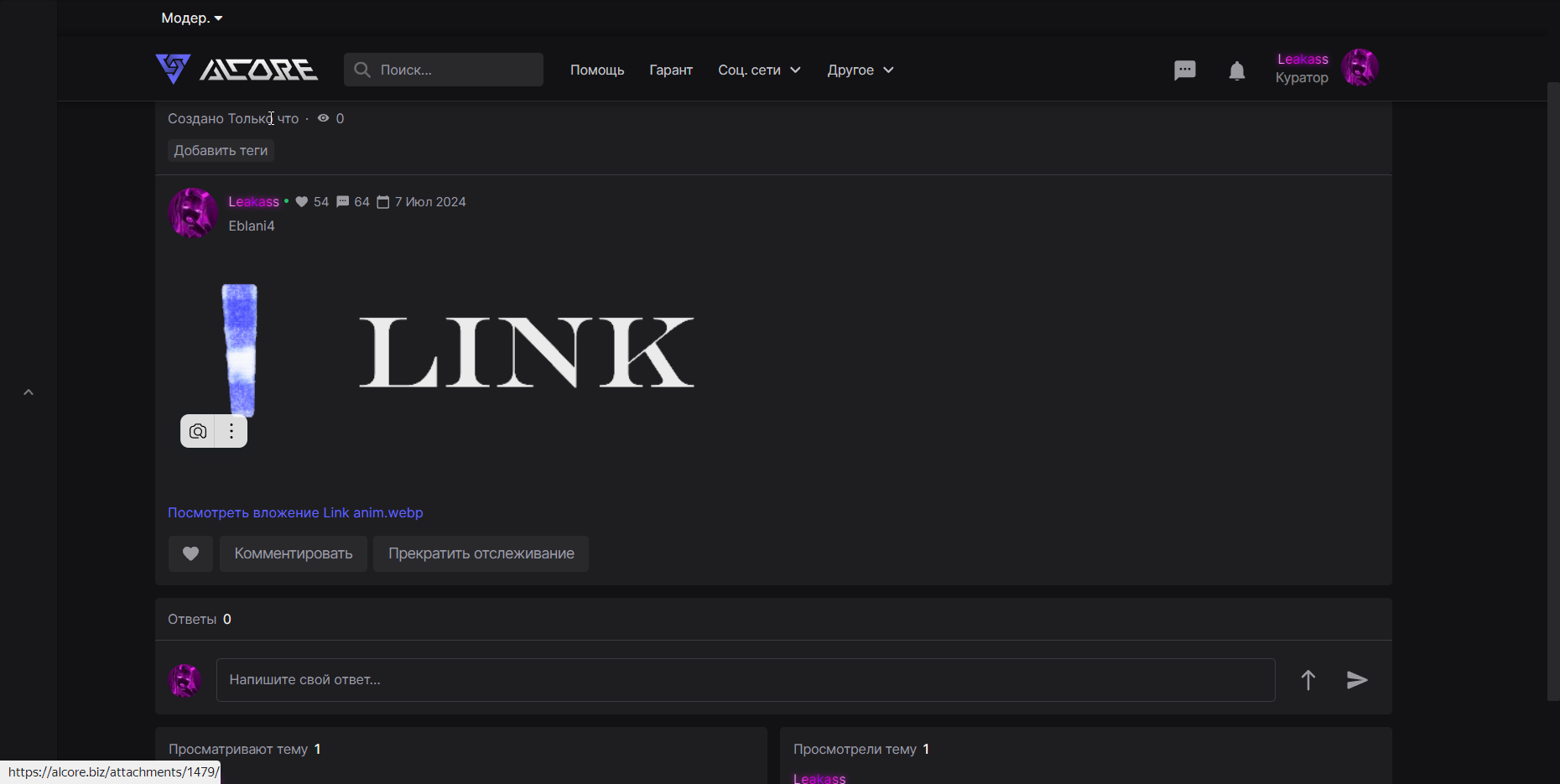Viewport: 1560px width, 784px height.
Task: Like the post with heart button
Action: [190, 553]
